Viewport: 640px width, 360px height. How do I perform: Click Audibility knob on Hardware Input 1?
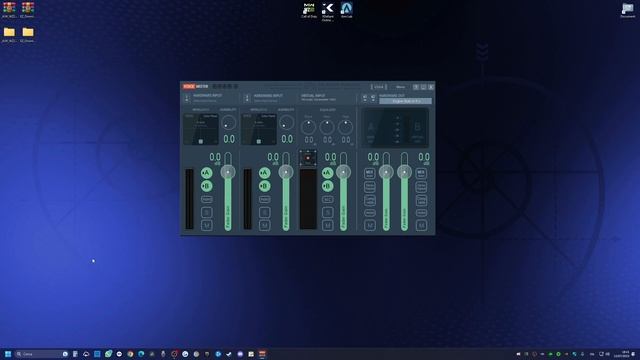coord(228,122)
